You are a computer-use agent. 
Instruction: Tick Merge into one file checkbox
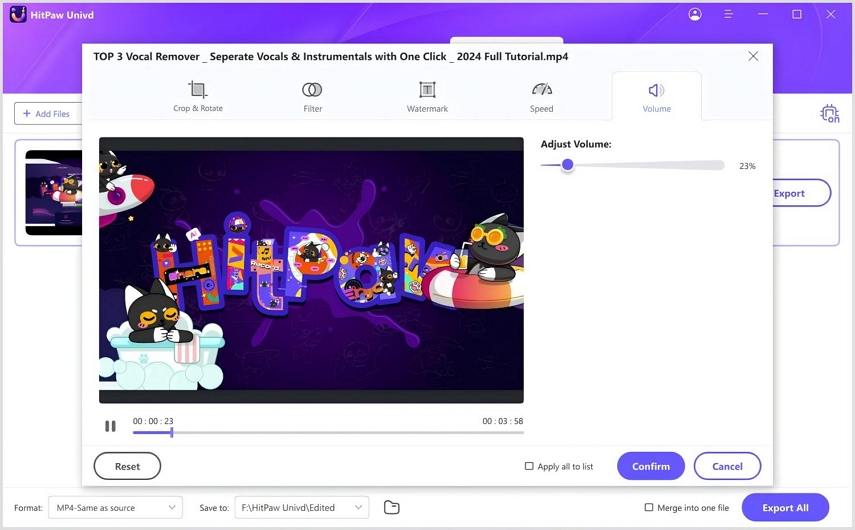pyautogui.click(x=649, y=507)
